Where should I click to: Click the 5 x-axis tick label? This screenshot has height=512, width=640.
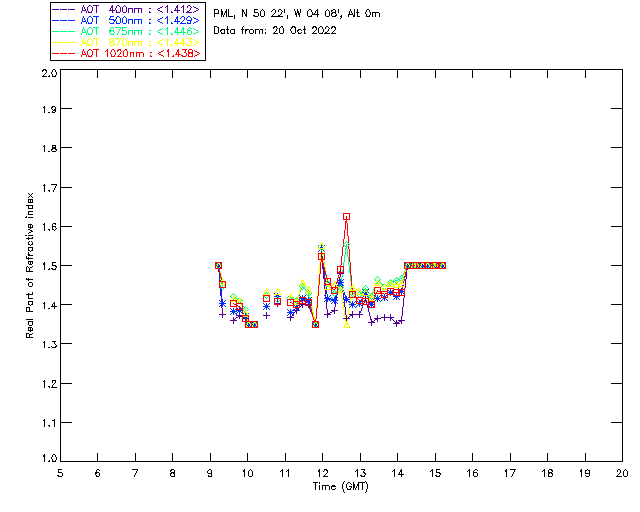tap(60, 473)
